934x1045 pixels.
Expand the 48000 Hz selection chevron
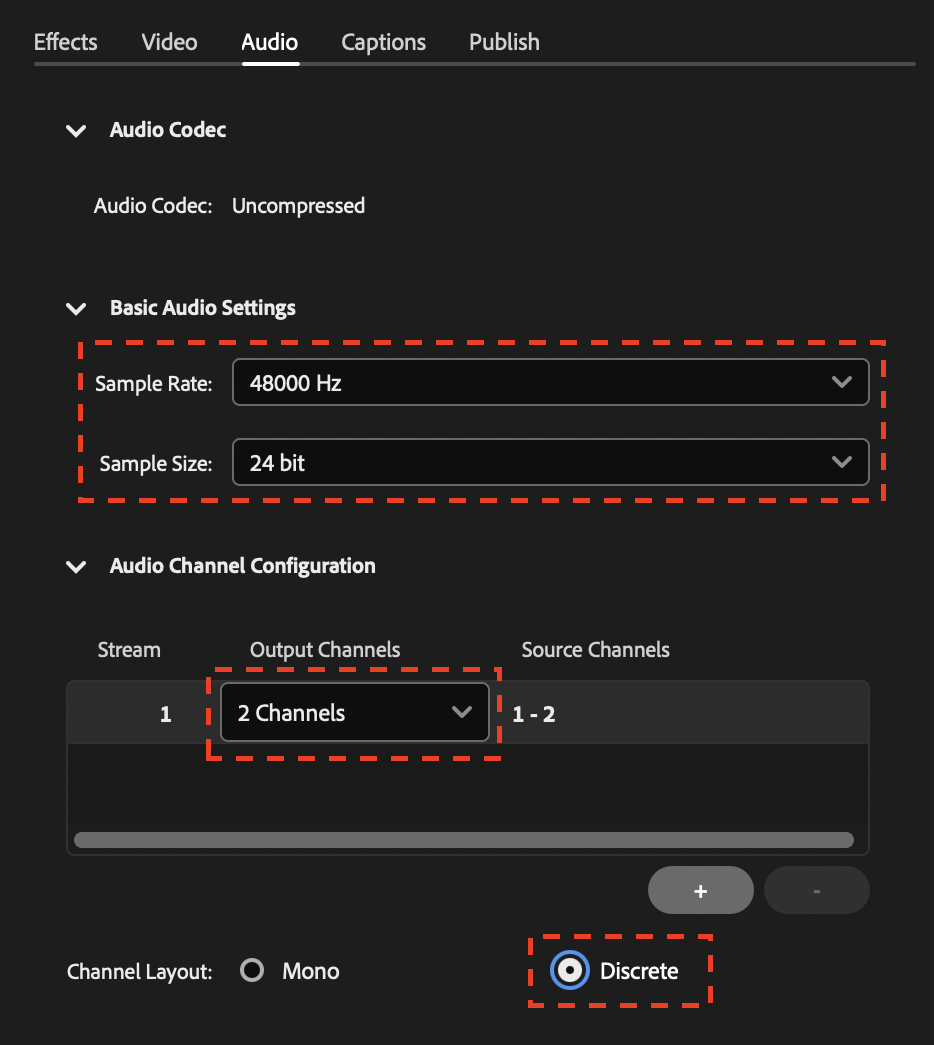pos(843,382)
